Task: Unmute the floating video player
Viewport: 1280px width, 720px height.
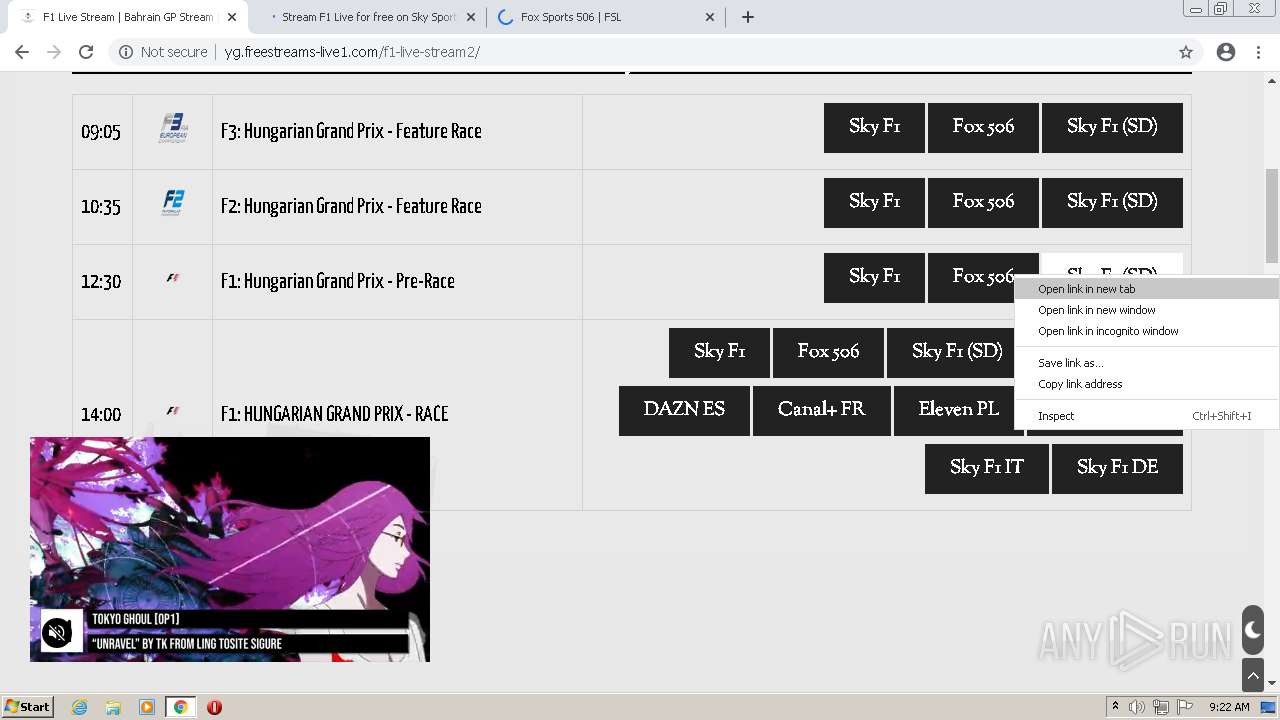Action: point(58,632)
